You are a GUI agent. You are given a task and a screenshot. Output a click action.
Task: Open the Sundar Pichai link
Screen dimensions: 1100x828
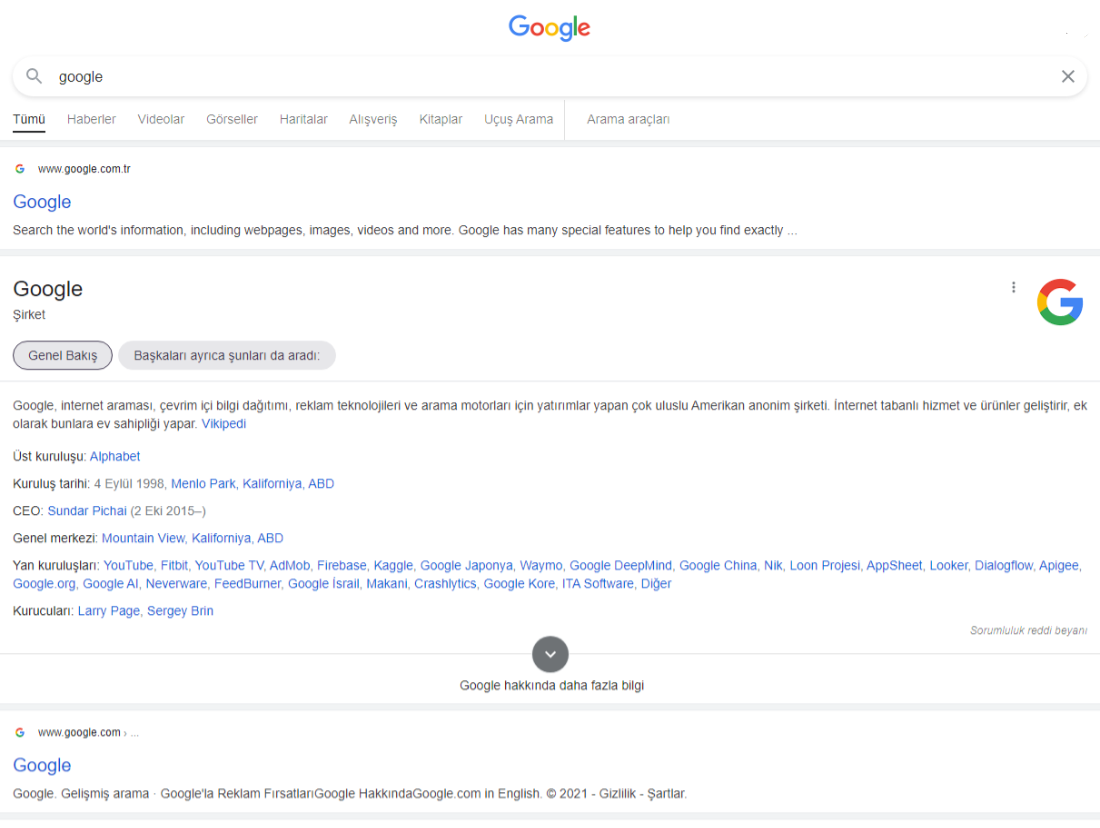tap(87, 511)
